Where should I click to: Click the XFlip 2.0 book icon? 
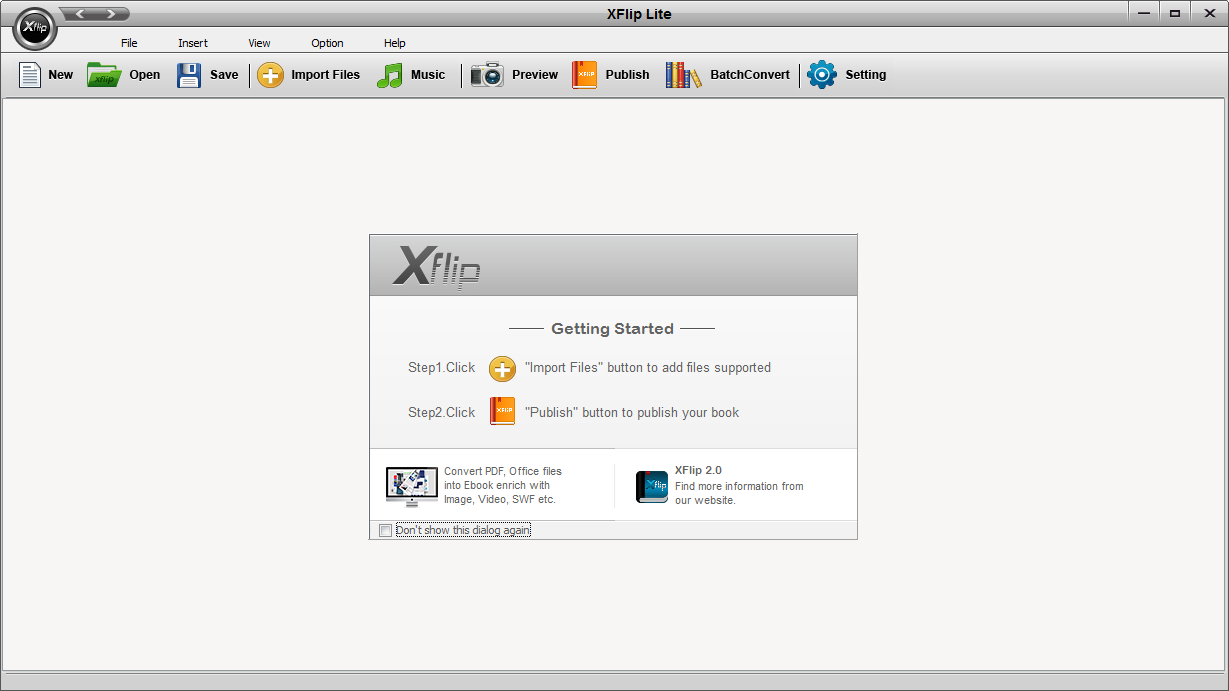tap(652, 487)
